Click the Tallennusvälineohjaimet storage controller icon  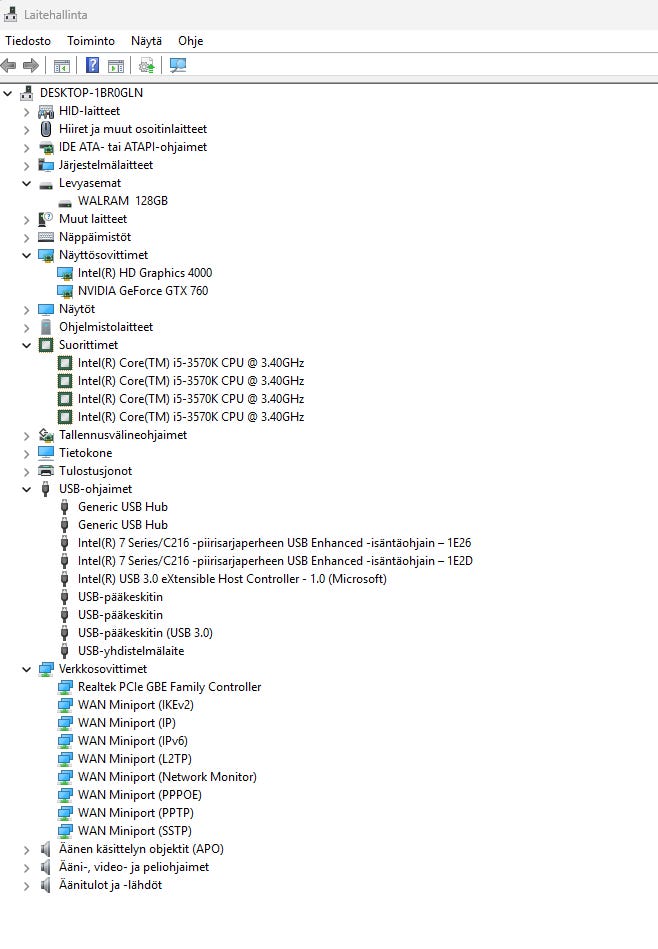click(x=46, y=435)
